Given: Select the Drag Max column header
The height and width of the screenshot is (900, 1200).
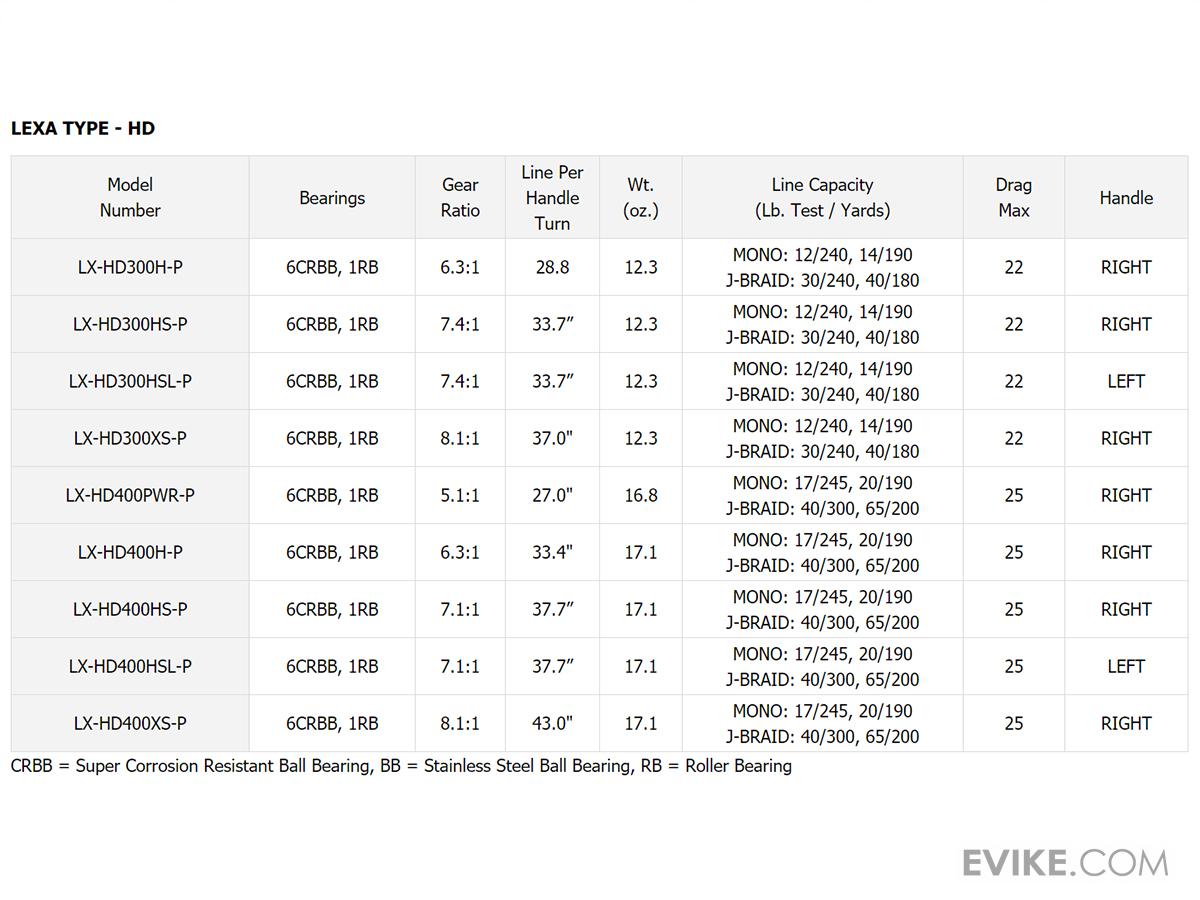Looking at the screenshot, I should click(x=1013, y=197).
